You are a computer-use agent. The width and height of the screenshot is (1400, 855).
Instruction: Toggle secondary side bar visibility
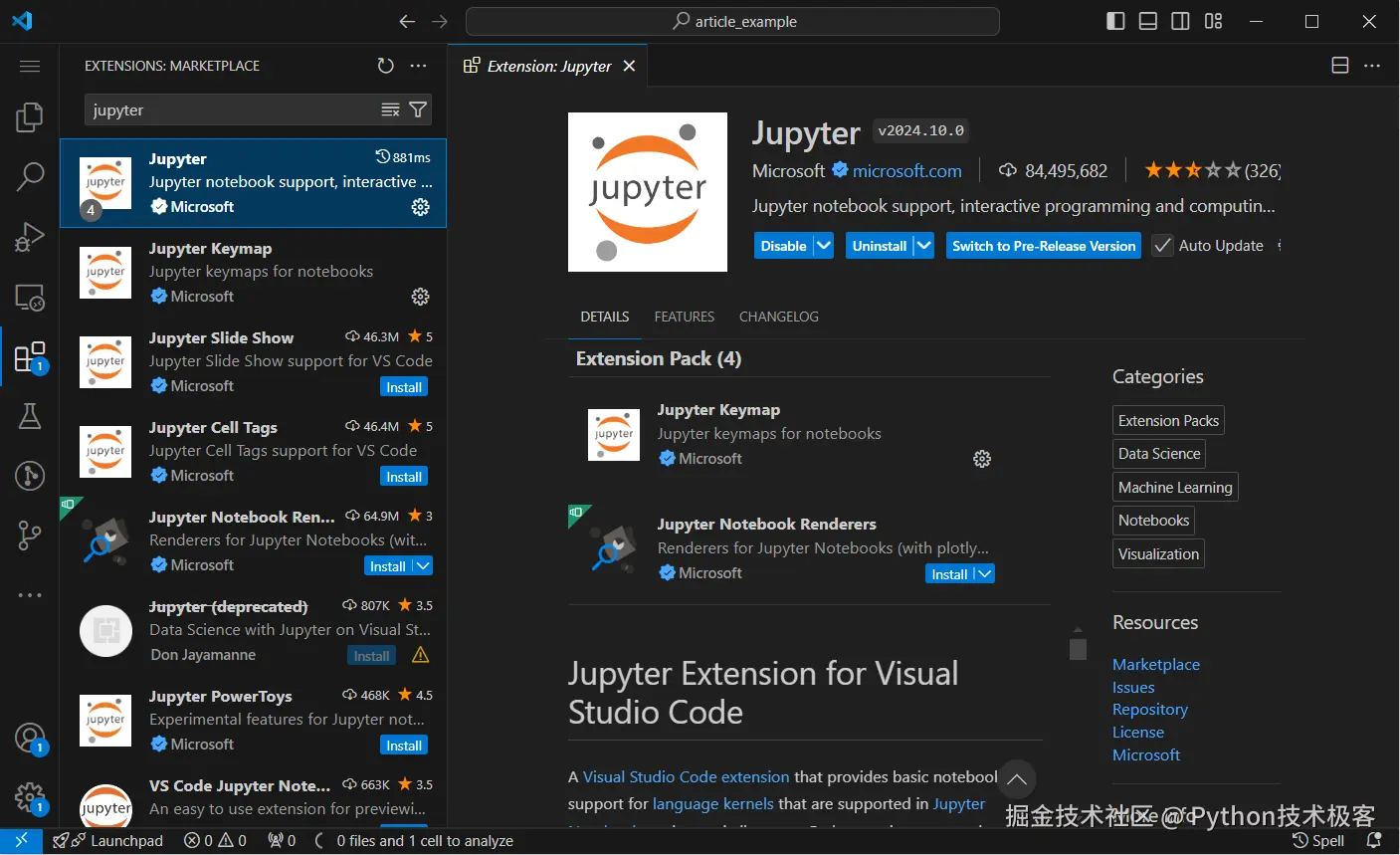coord(1180,21)
